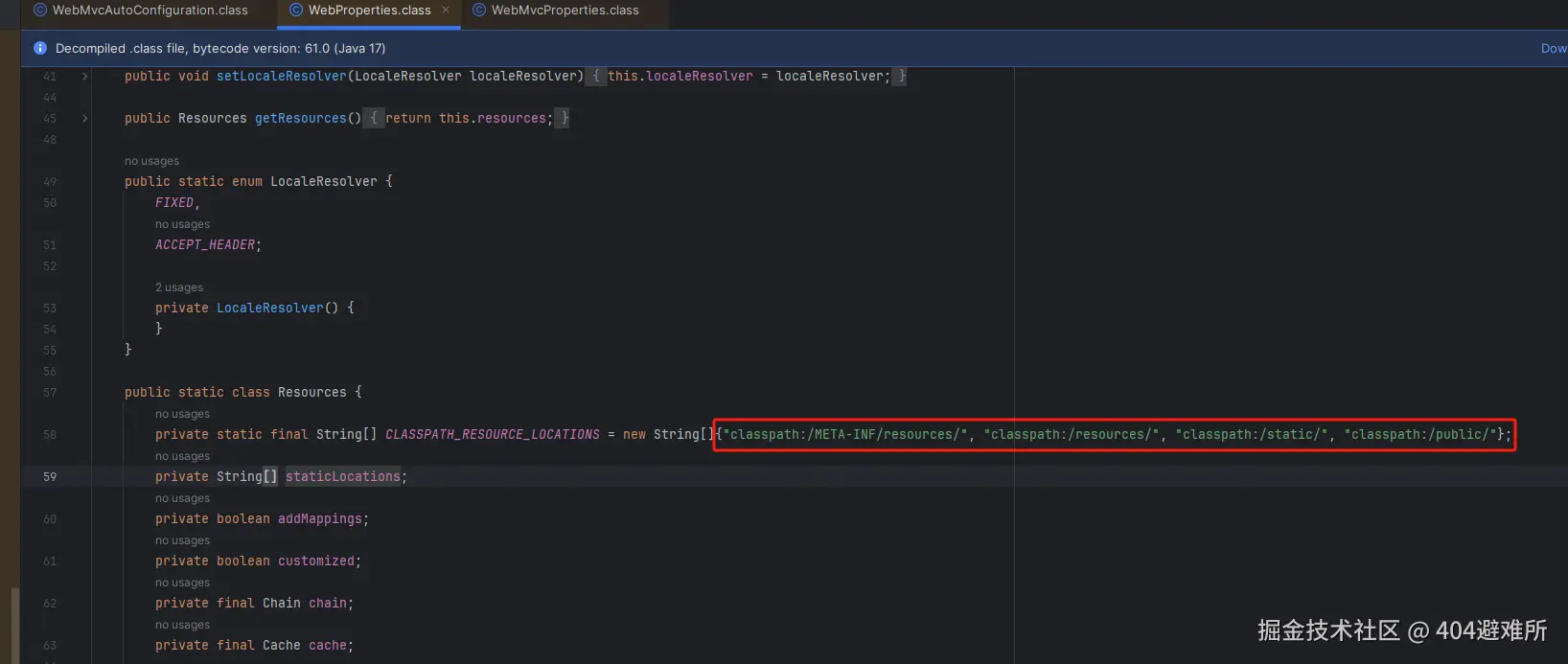Image resolution: width=1568 pixels, height=664 pixels.
Task: Click the "classpath:/META-INF/resources/" string
Action: (845, 434)
